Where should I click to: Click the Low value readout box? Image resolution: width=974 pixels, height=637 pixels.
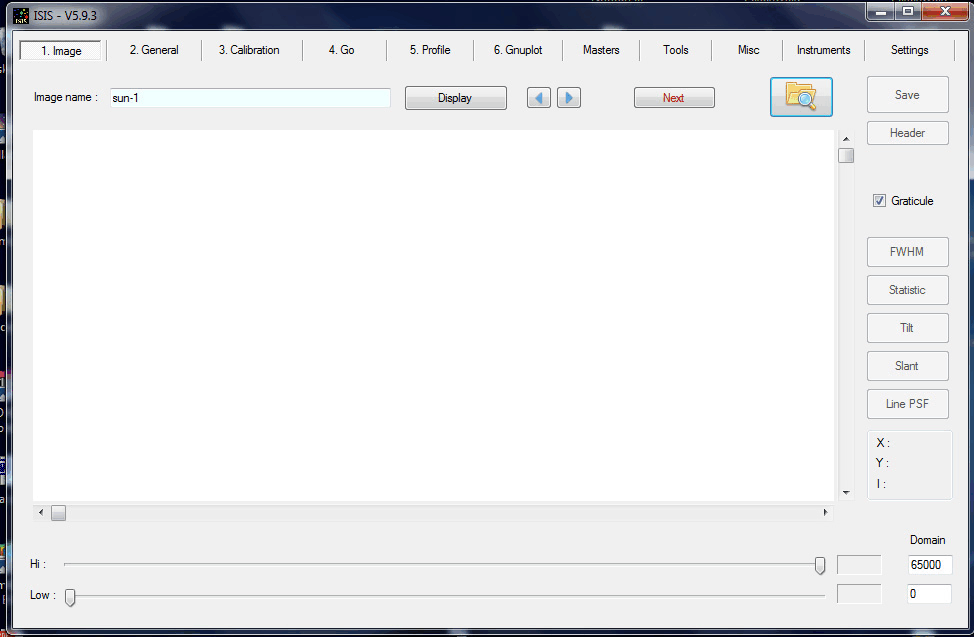point(859,593)
